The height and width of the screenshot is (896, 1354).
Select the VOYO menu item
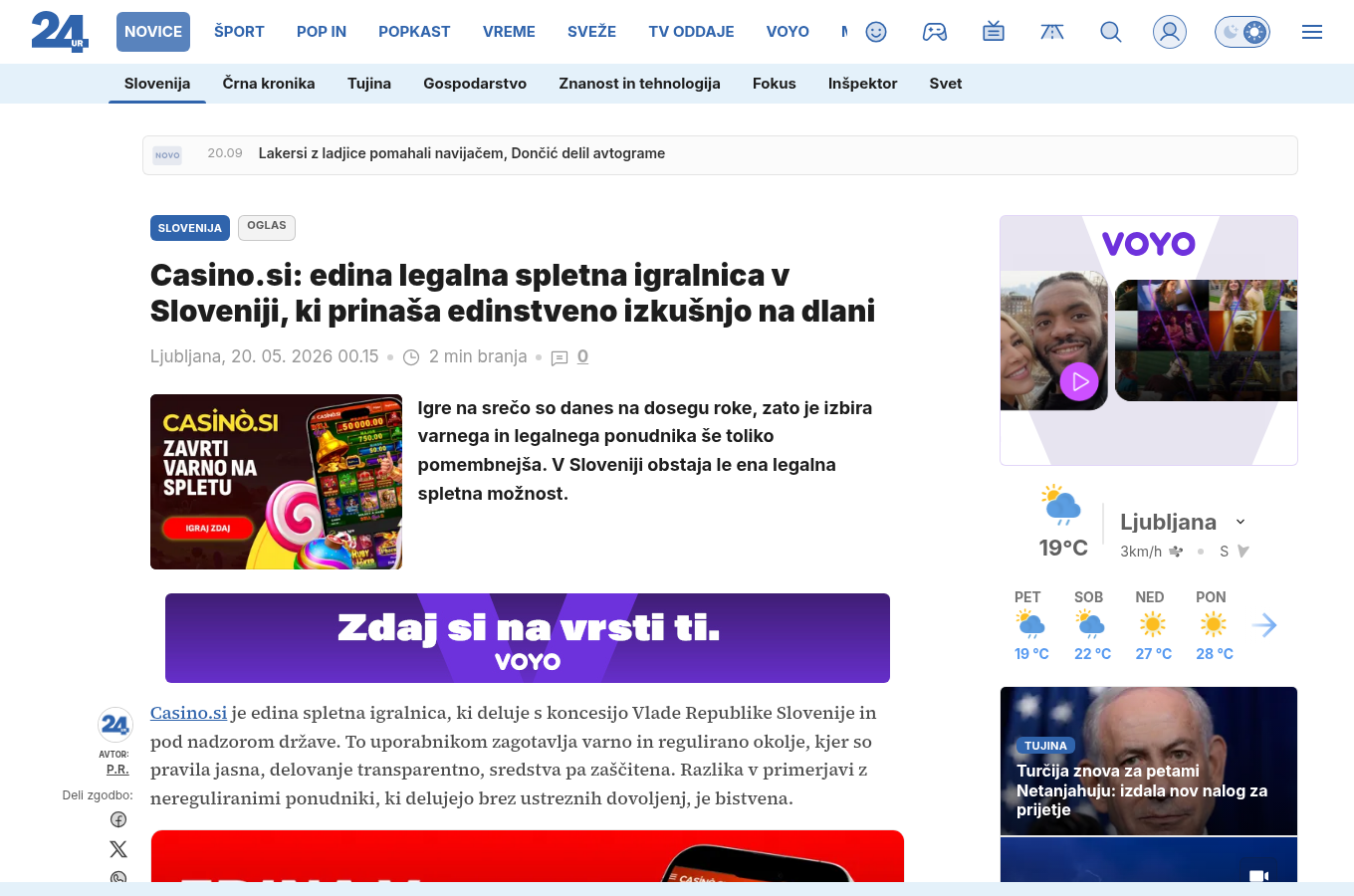tap(788, 32)
